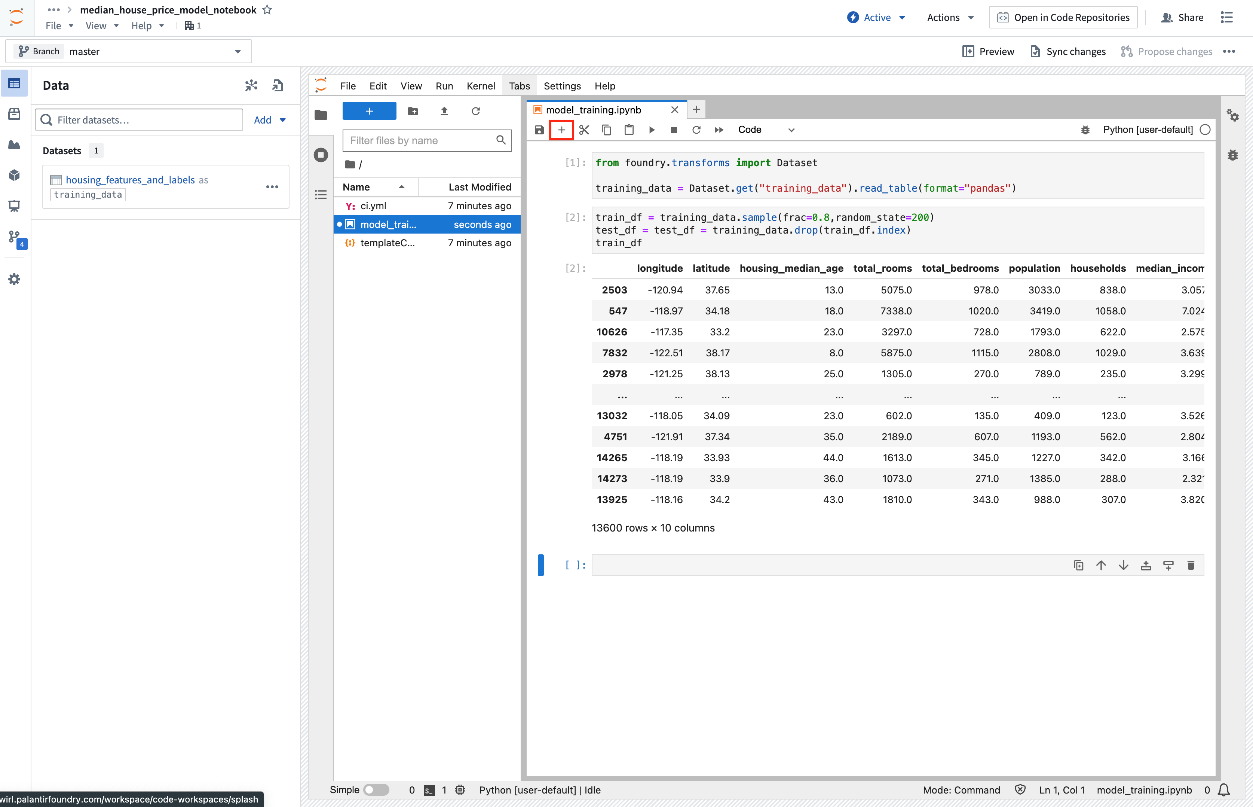Star the median_house_price_model_notebook title

[x=267, y=9]
